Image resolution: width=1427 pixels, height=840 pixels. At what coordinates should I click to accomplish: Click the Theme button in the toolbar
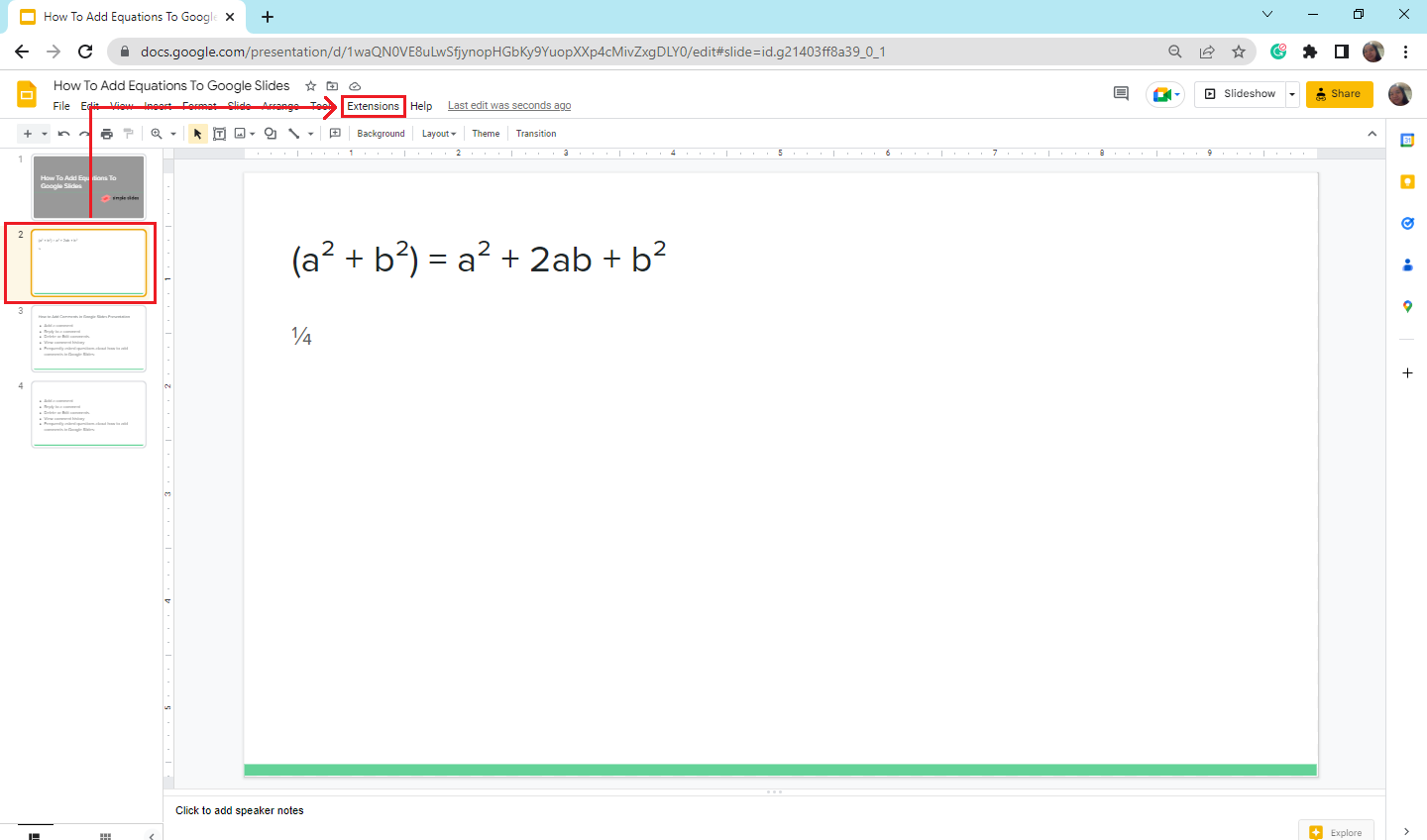click(485, 133)
